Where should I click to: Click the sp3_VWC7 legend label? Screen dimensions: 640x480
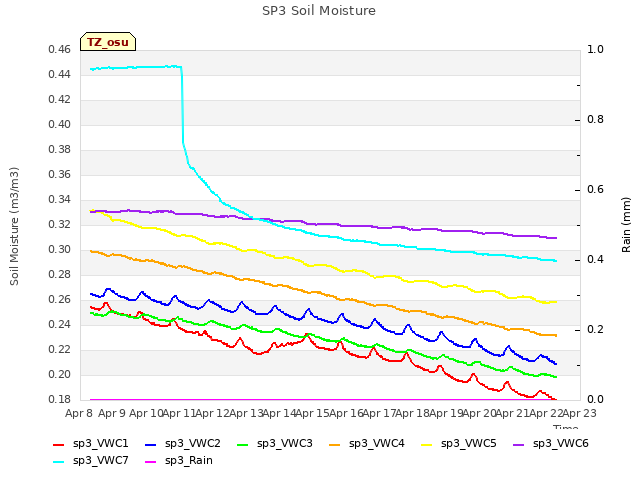(x=100, y=461)
